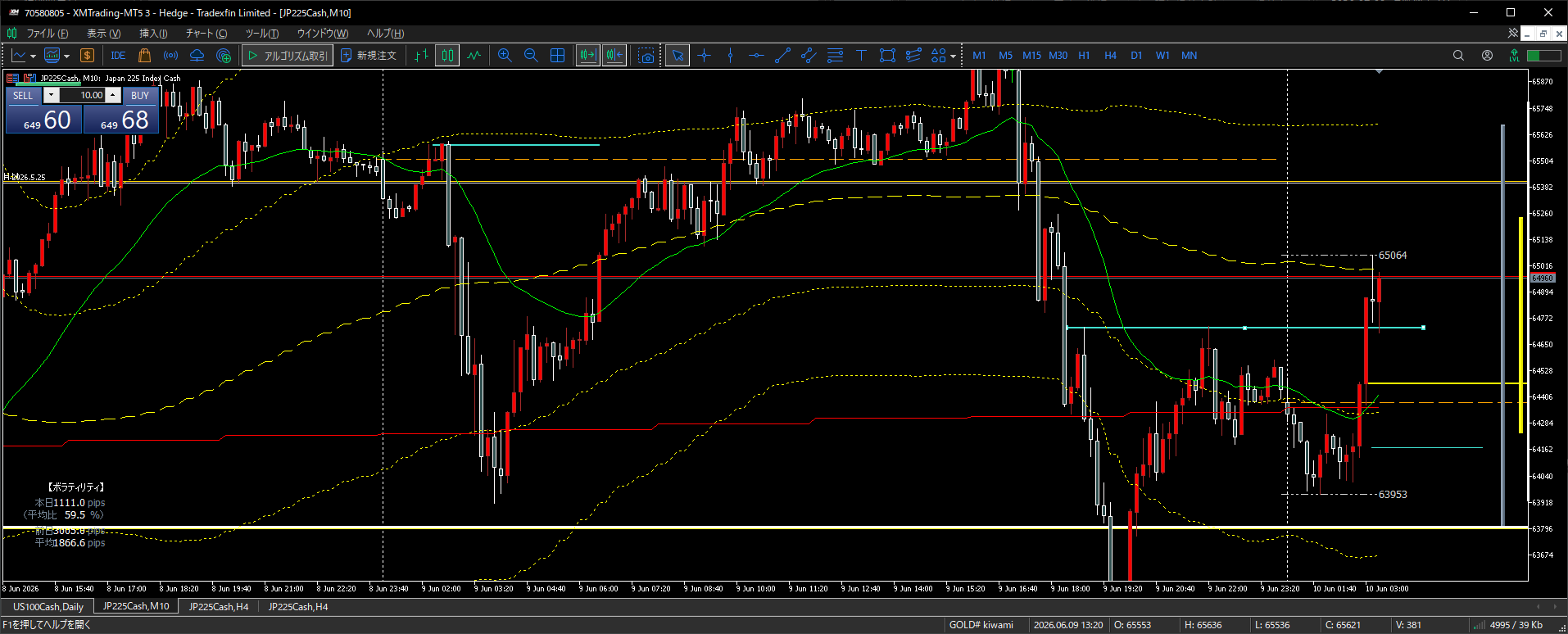Tile windows with the grid icon
This screenshot has width=1568, height=634.
(x=557, y=56)
